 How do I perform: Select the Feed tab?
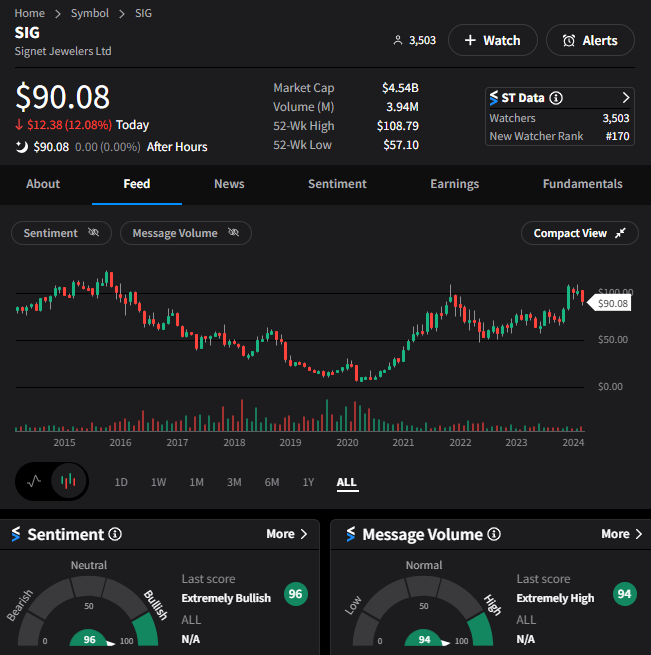click(x=137, y=184)
